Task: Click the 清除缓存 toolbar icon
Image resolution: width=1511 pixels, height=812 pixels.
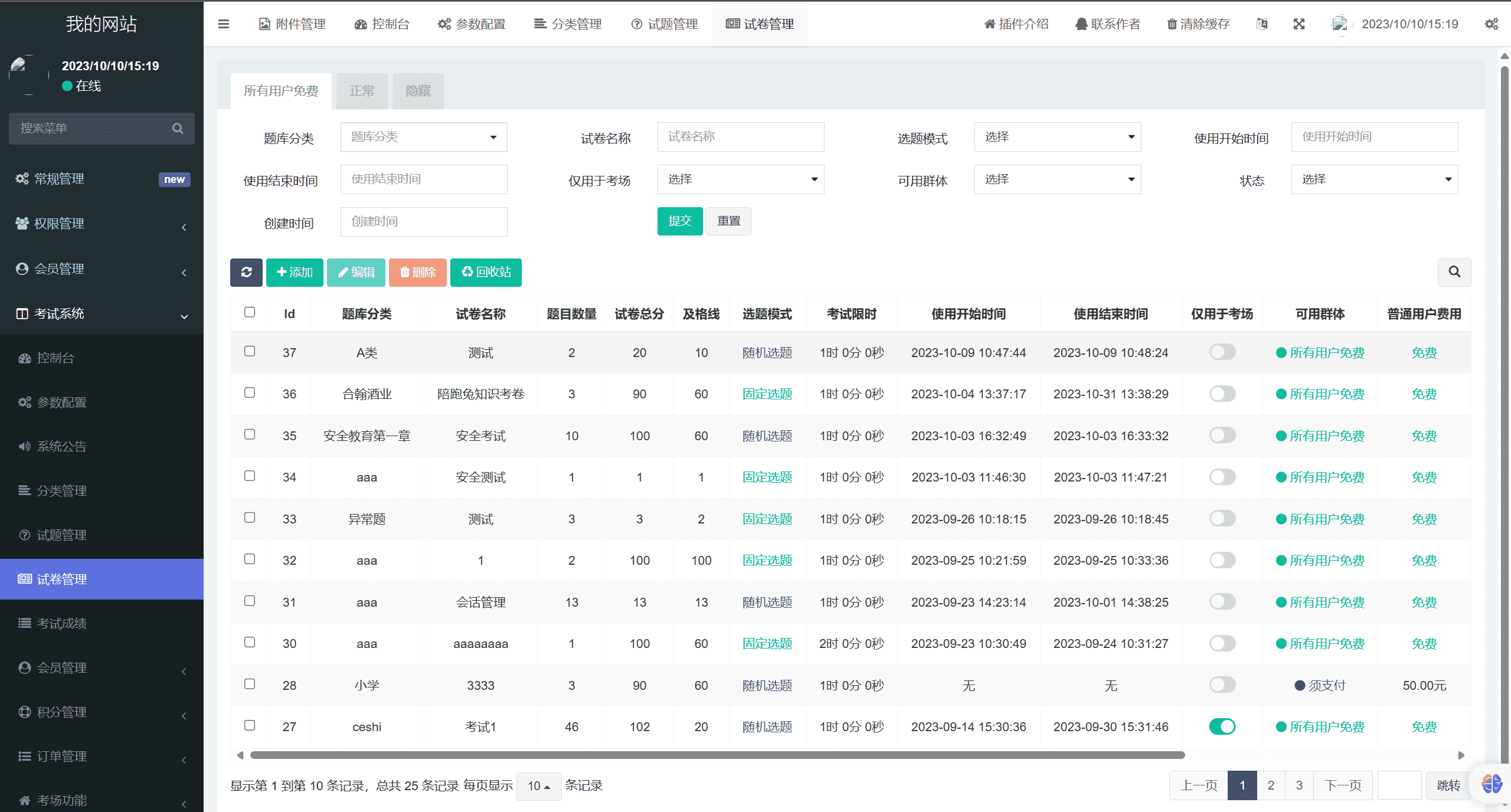Action: [1198, 24]
